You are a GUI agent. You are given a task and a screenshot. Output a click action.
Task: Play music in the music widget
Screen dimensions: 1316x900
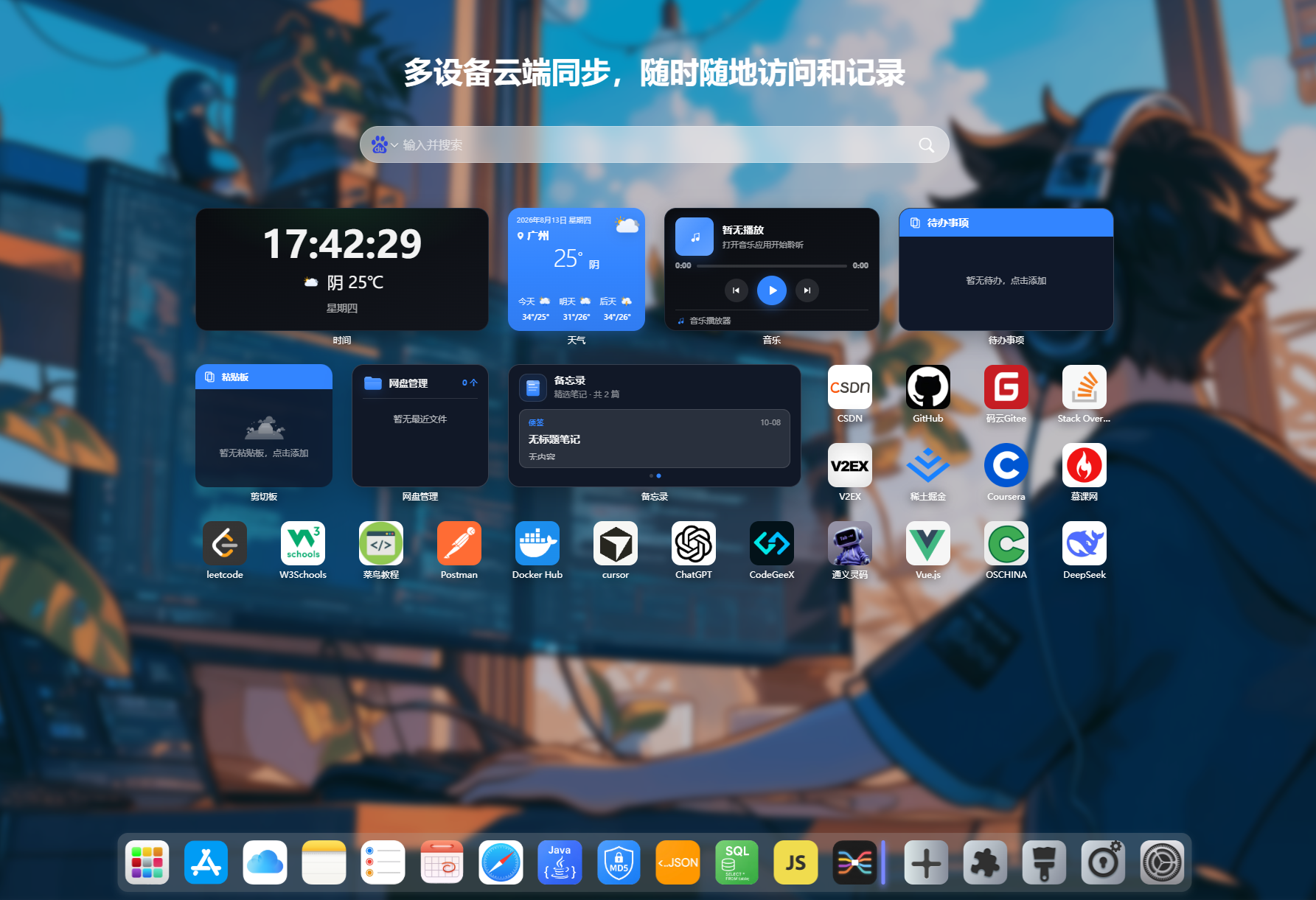(772, 290)
